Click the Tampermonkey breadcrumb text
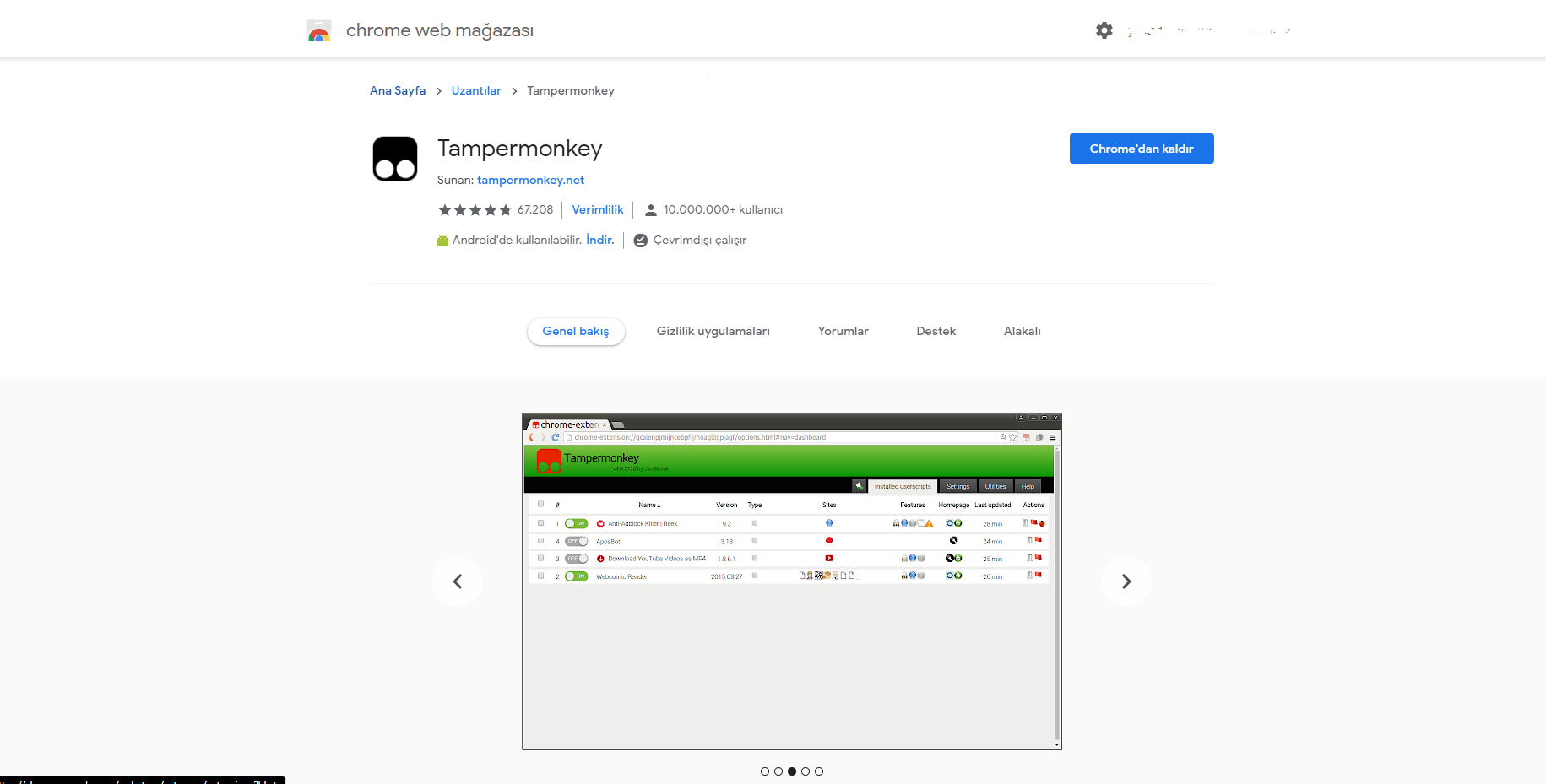 click(x=571, y=90)
